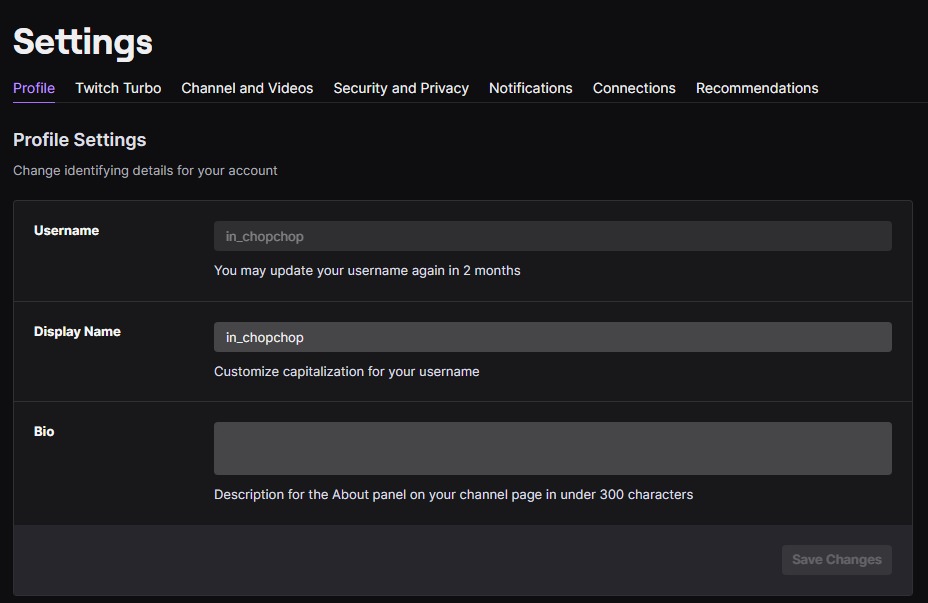928x603 pixels.
Task: Click the Bio character limit description
Action: pos(453,494)
